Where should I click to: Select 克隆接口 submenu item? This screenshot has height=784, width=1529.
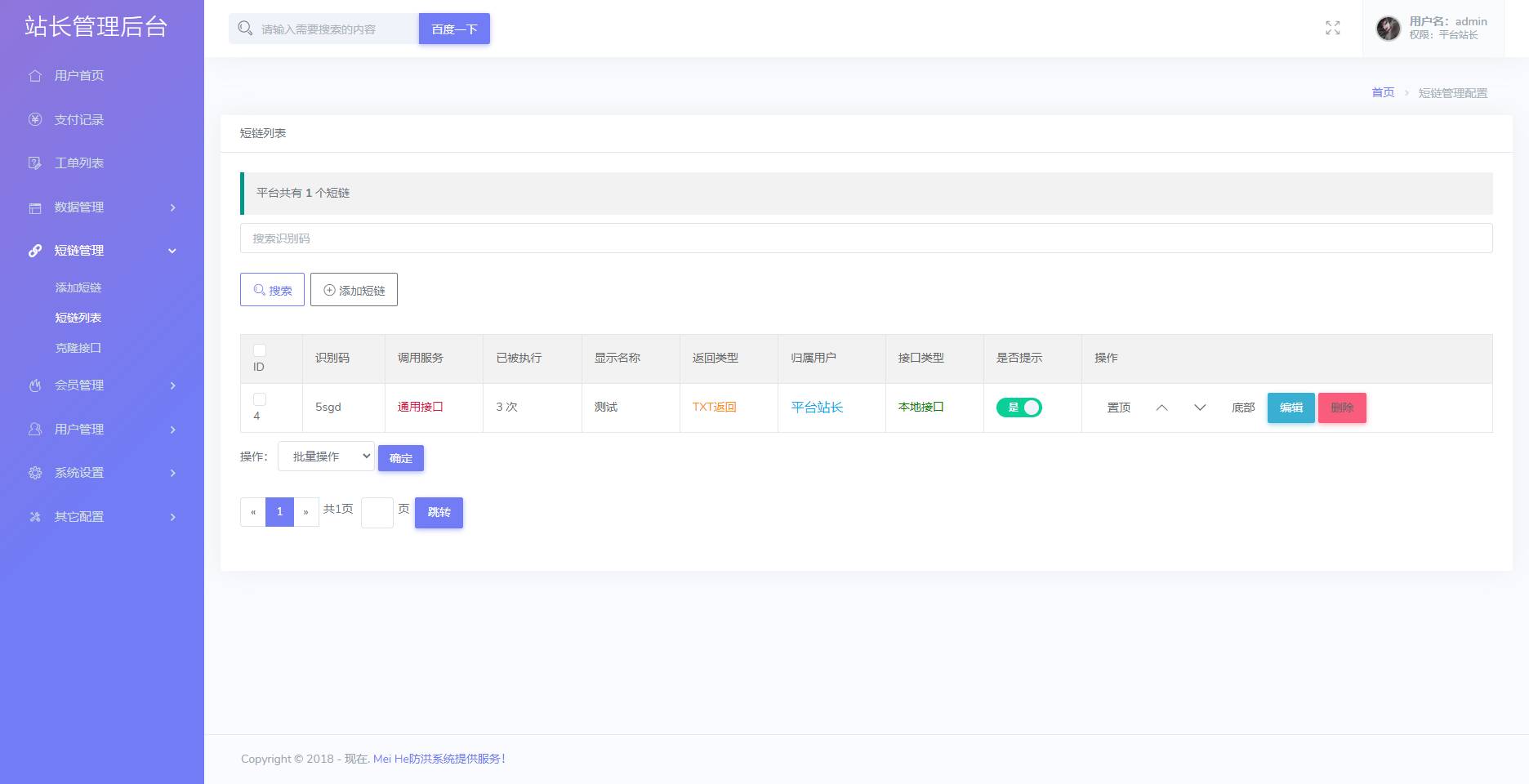[78, 348]
